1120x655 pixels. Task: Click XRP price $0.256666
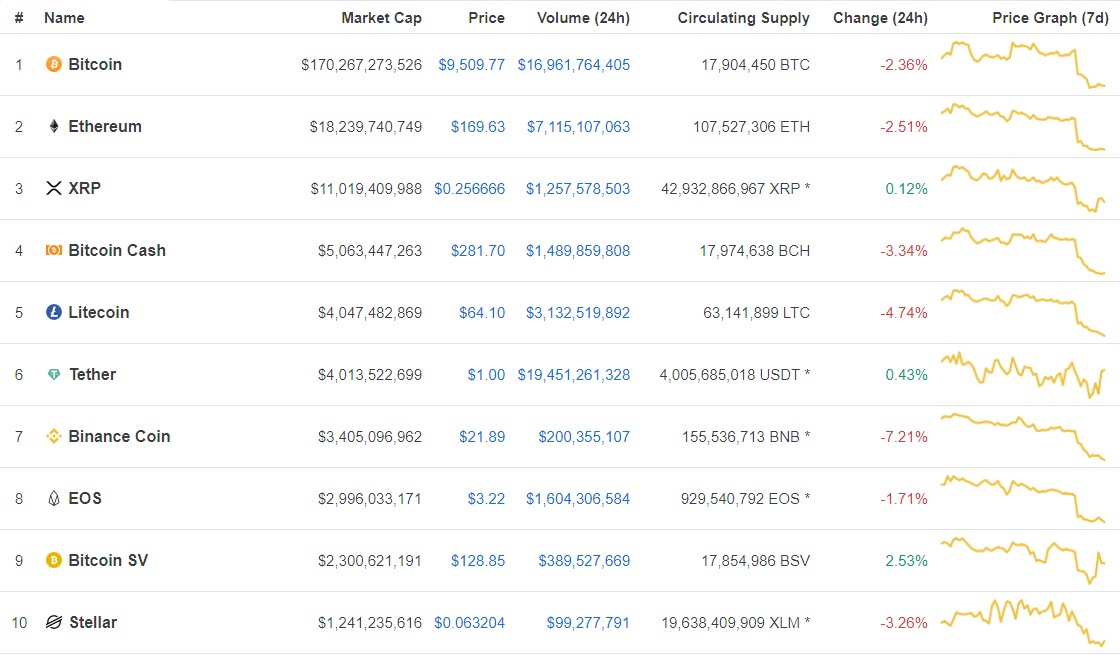click(469, 189)
